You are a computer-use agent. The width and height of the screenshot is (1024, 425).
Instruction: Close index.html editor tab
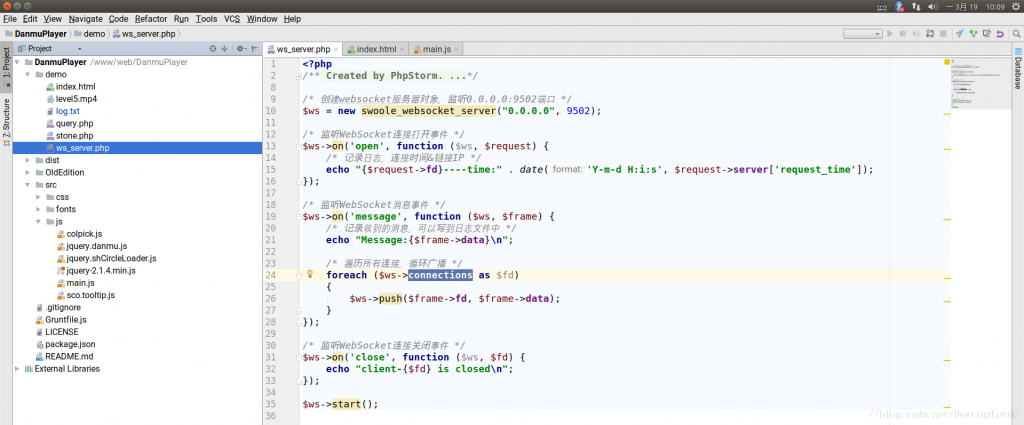pyautogui.click(x=402, y=50)
